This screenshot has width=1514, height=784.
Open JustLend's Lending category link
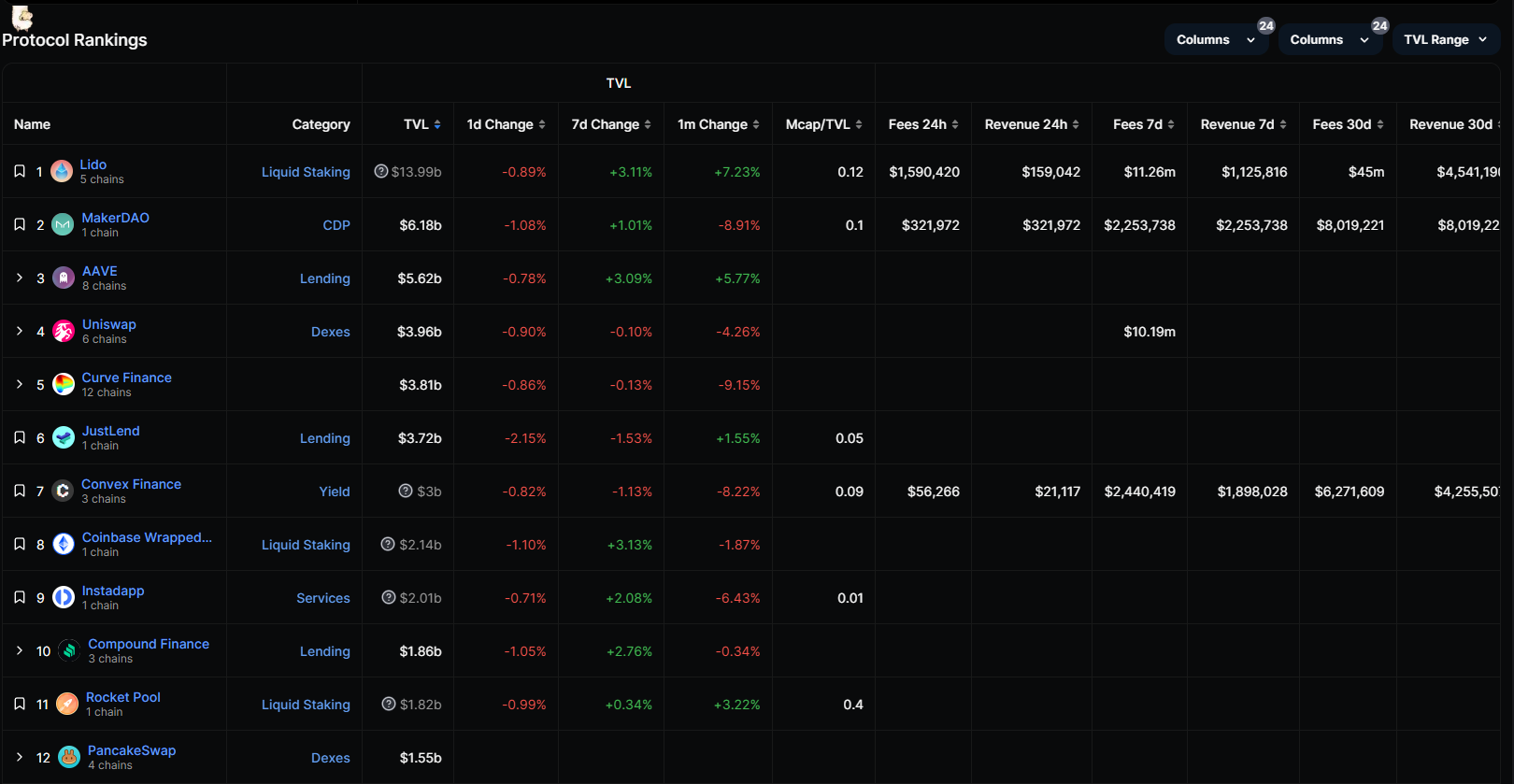point(325,438)
